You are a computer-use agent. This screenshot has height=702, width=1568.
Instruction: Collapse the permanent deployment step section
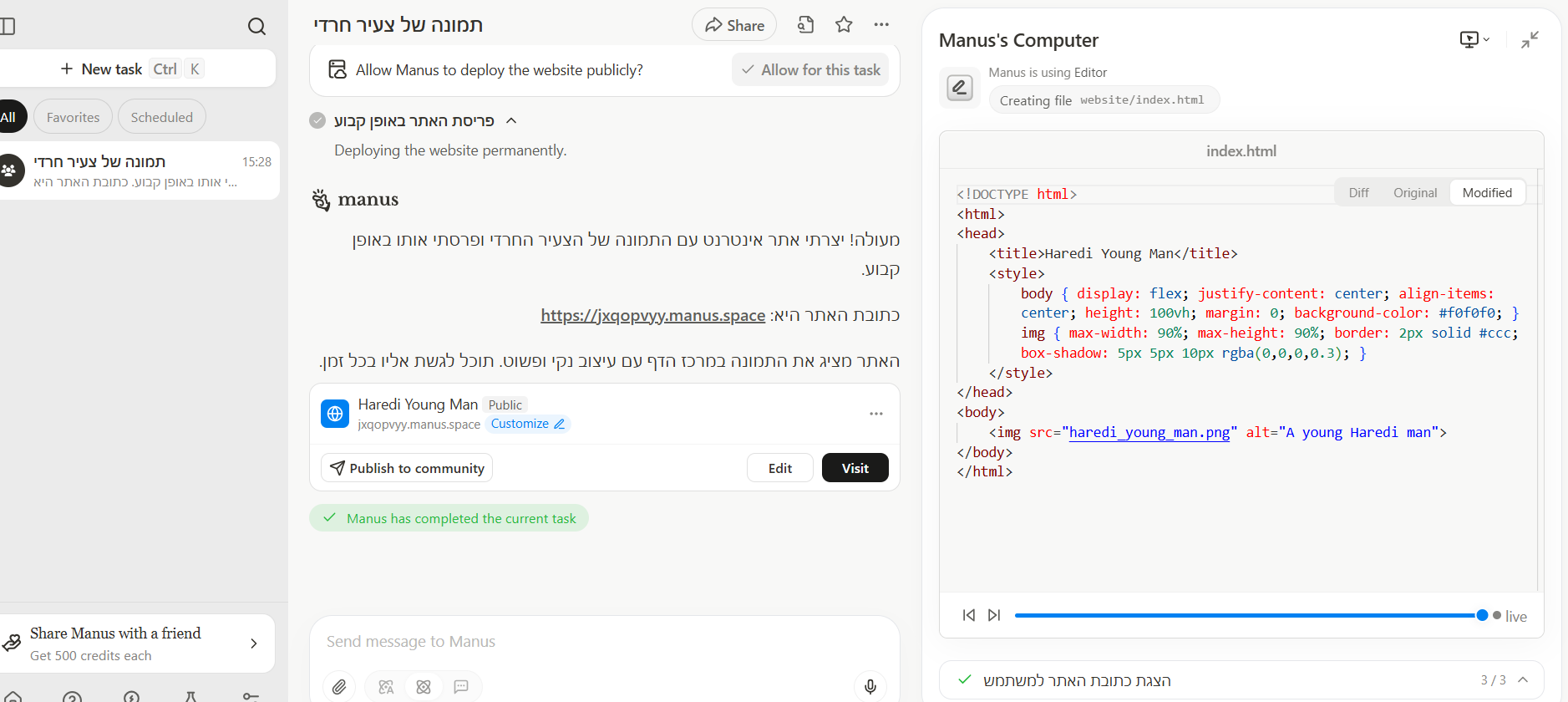click(x=511, y=121)
